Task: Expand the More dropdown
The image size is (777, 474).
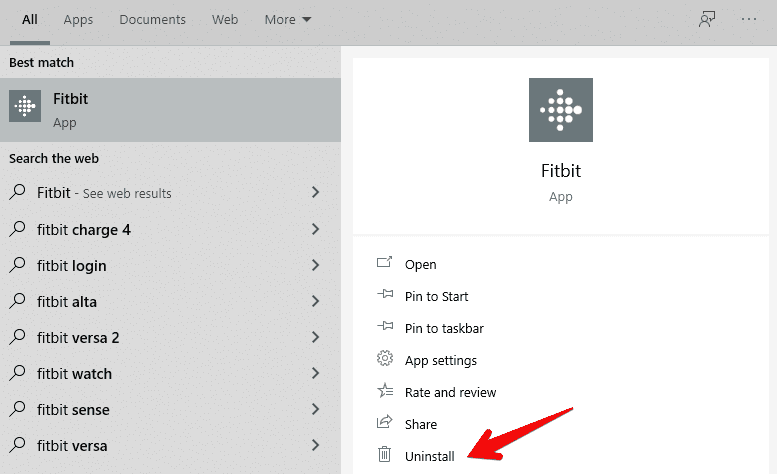Action: point(287,20)
